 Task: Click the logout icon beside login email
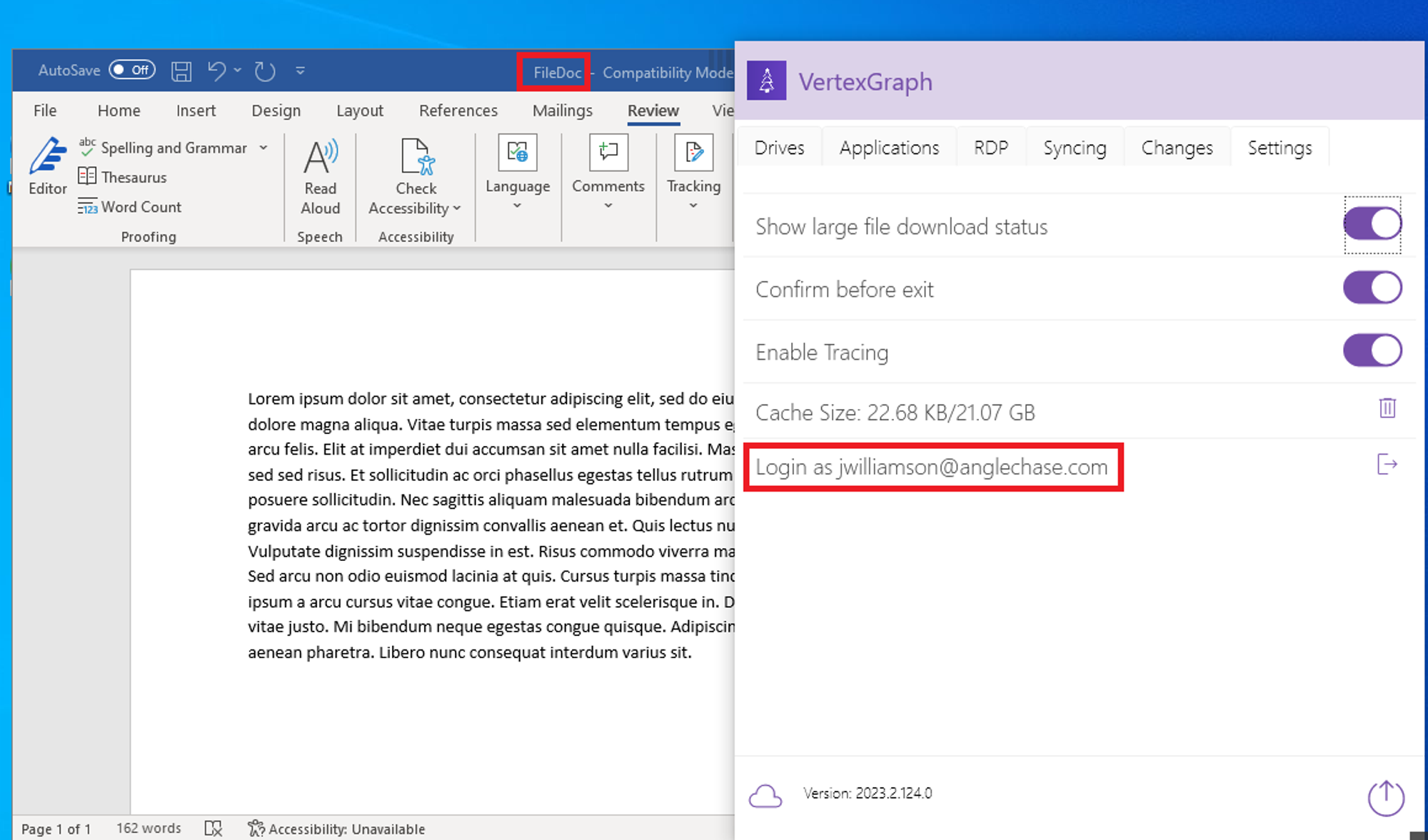coord(1387,465)
